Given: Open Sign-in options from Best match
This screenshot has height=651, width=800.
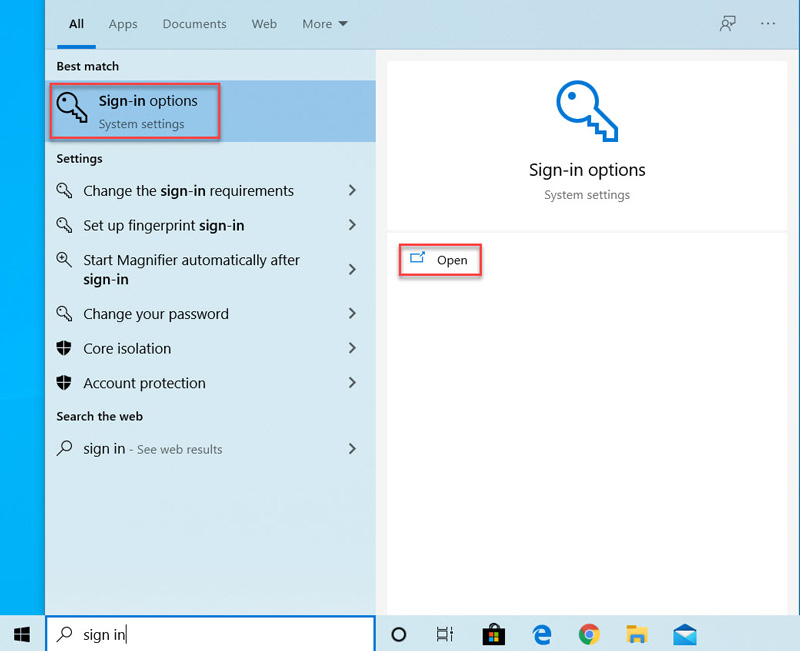Looking at the screenshot, I should [134, 110].
